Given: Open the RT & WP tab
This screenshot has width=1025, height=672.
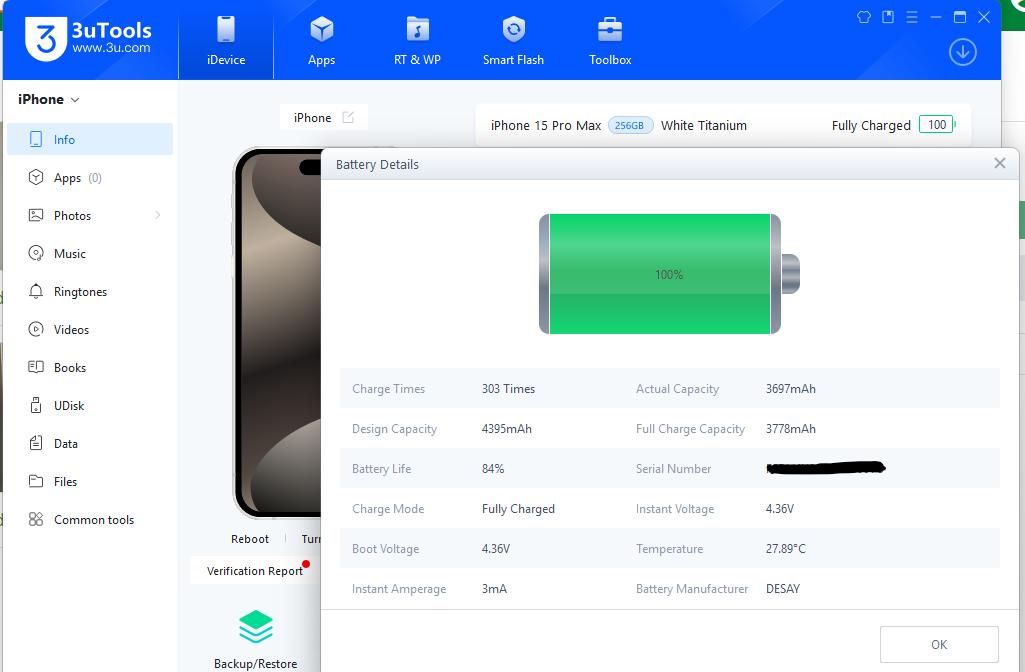Looking at the screenshot, I should coord(417,41).
